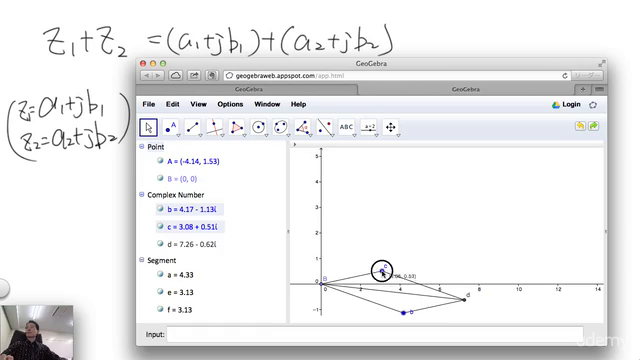Toggle visibility of complex number b
This screenshot has width=640, height=360.
coord(160,209)
